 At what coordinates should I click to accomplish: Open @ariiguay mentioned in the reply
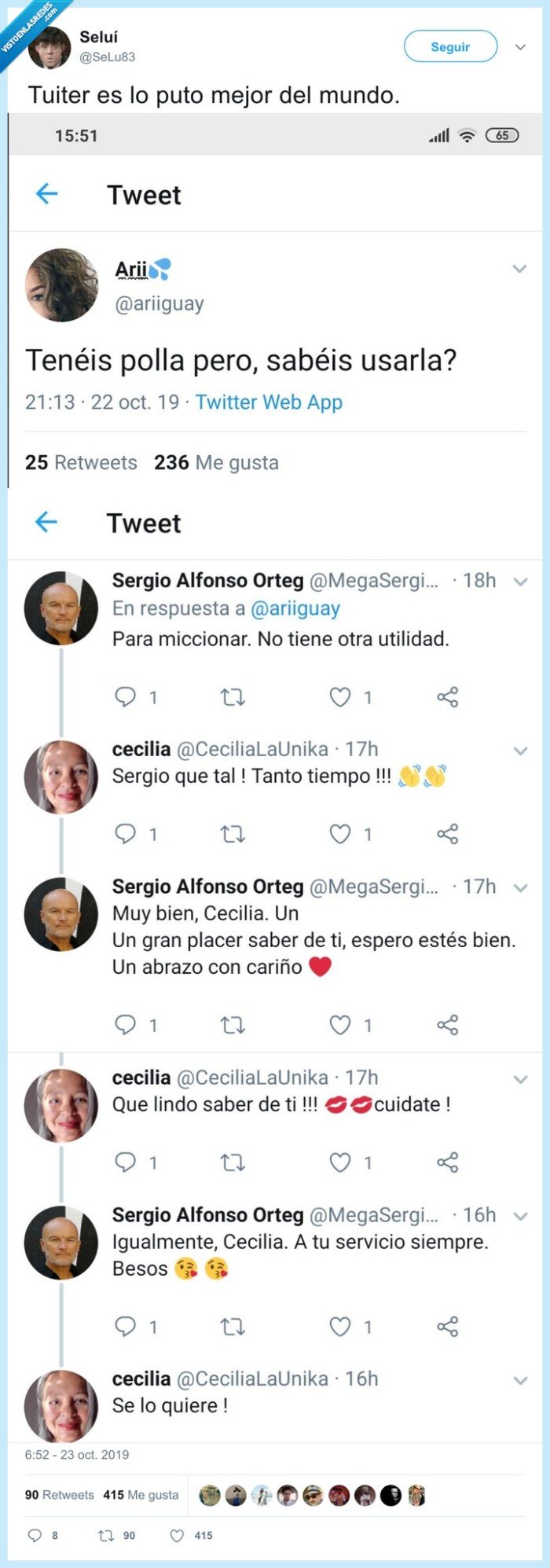(297, 608)
